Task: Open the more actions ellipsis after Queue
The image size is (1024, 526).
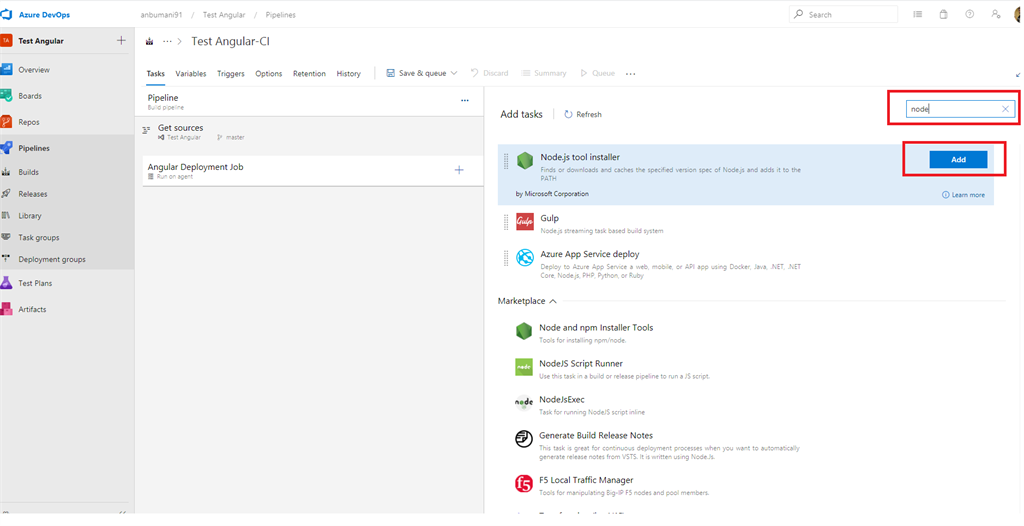Action: point(630,74)
